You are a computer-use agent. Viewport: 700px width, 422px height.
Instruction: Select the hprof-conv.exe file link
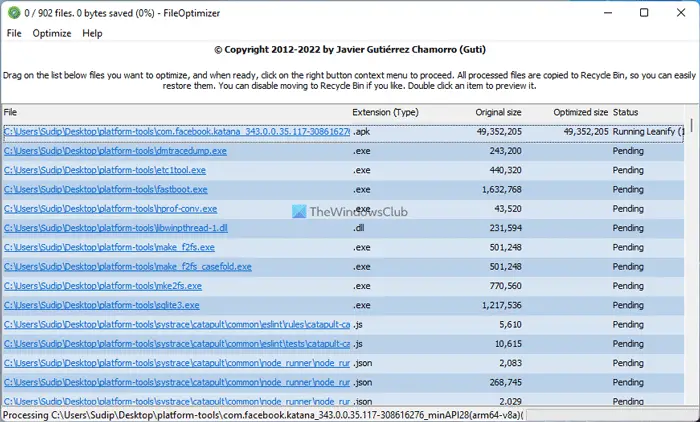tap(110, 209)
